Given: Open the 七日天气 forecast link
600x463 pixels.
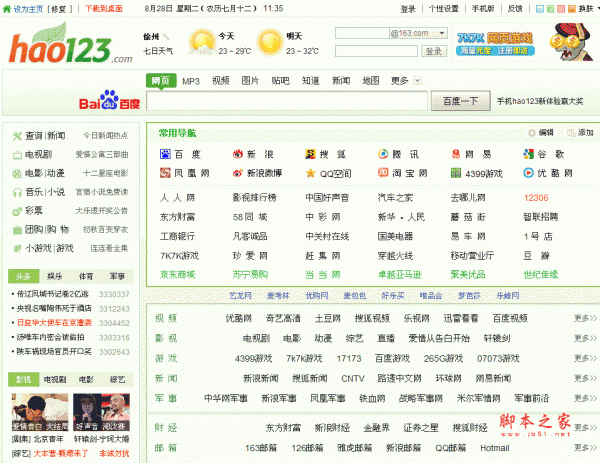Looking at the screenshot, I should [158, 51].
